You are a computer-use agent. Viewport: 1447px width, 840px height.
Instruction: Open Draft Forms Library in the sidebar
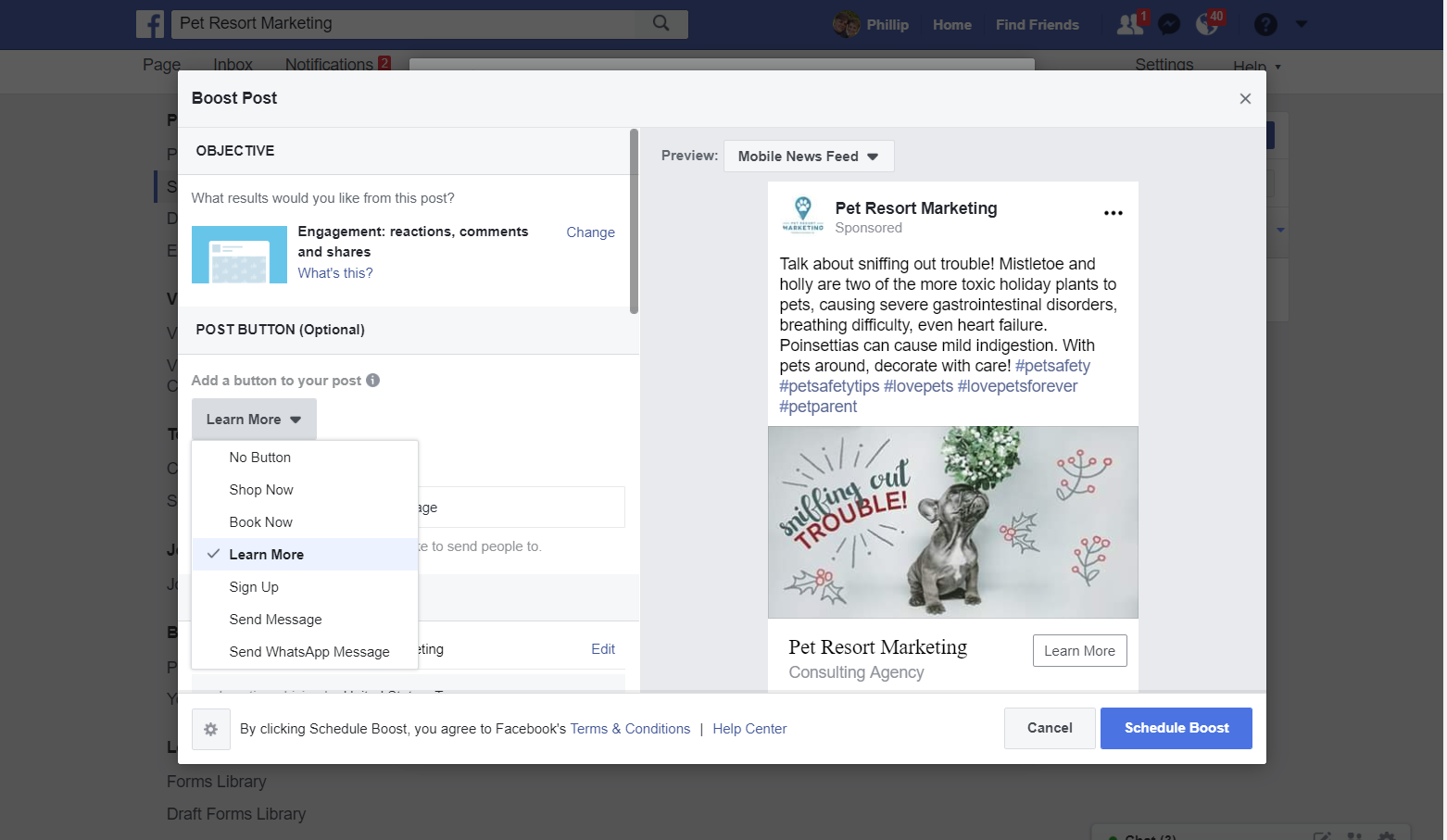click(x=236, y=814)
